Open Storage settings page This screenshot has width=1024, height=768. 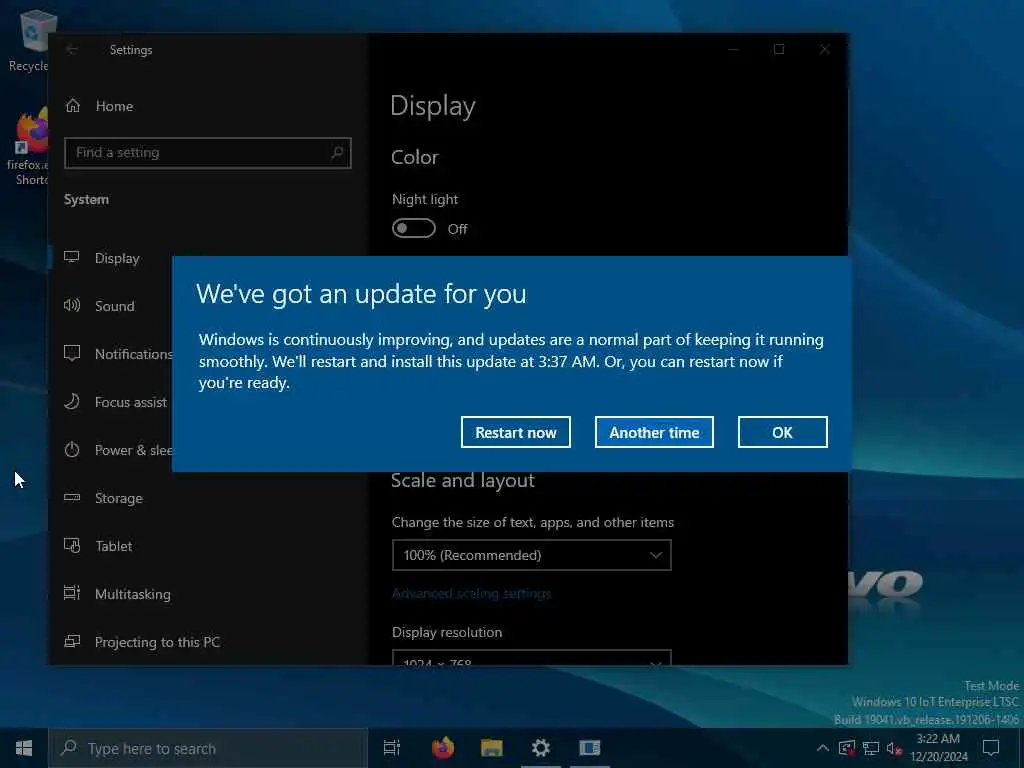click(119, 498)
